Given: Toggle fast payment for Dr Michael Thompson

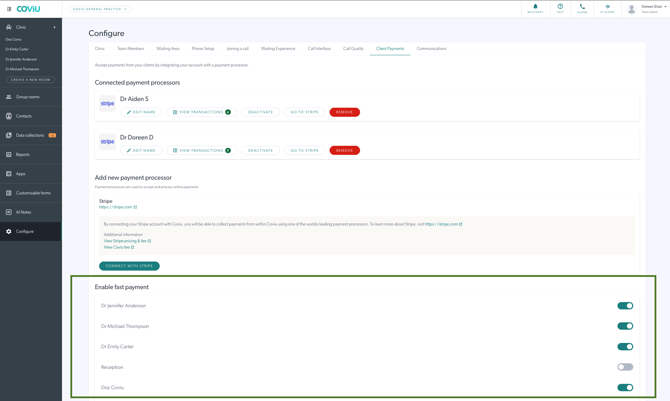Looking at the screenshot, I should 625,326.
